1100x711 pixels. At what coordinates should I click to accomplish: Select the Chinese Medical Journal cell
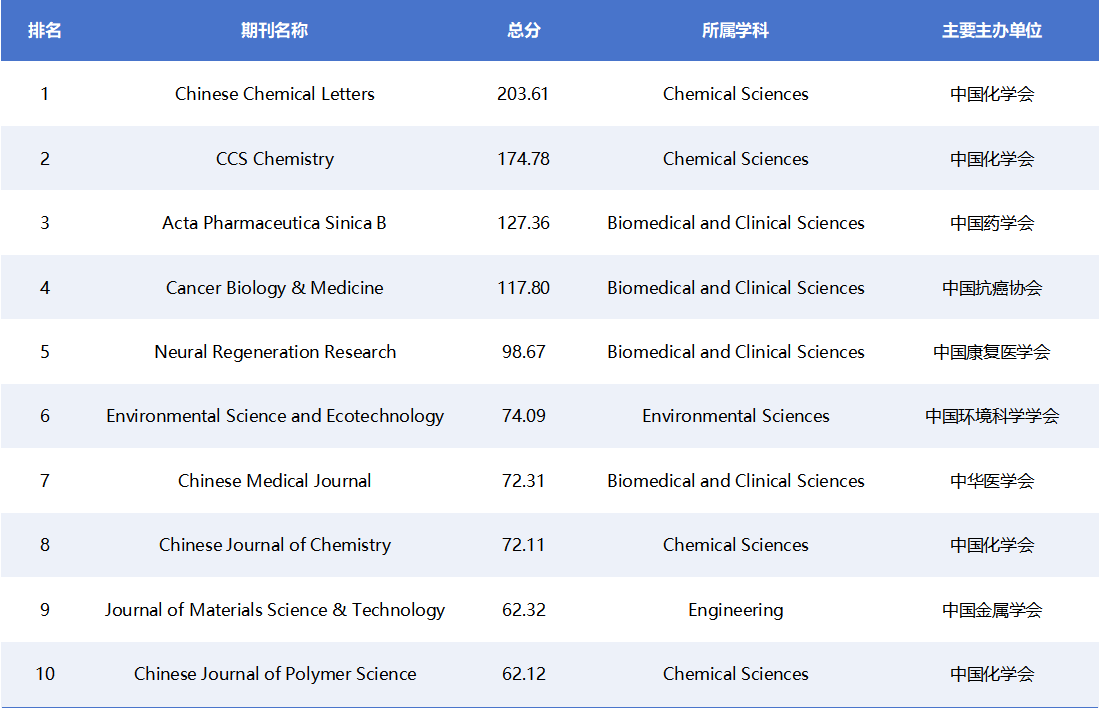pos(274,481)
